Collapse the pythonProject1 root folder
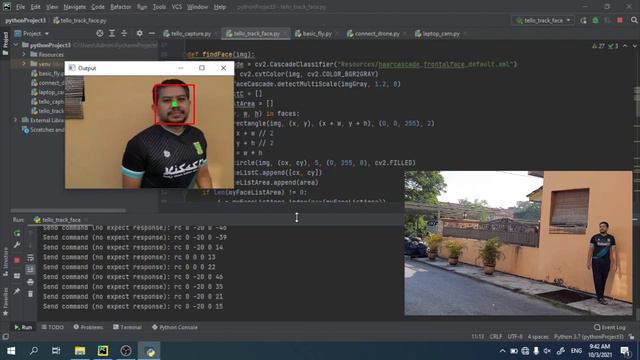Image resolution: width=640 pixels, height=360 pixels. tap(16, 44)
